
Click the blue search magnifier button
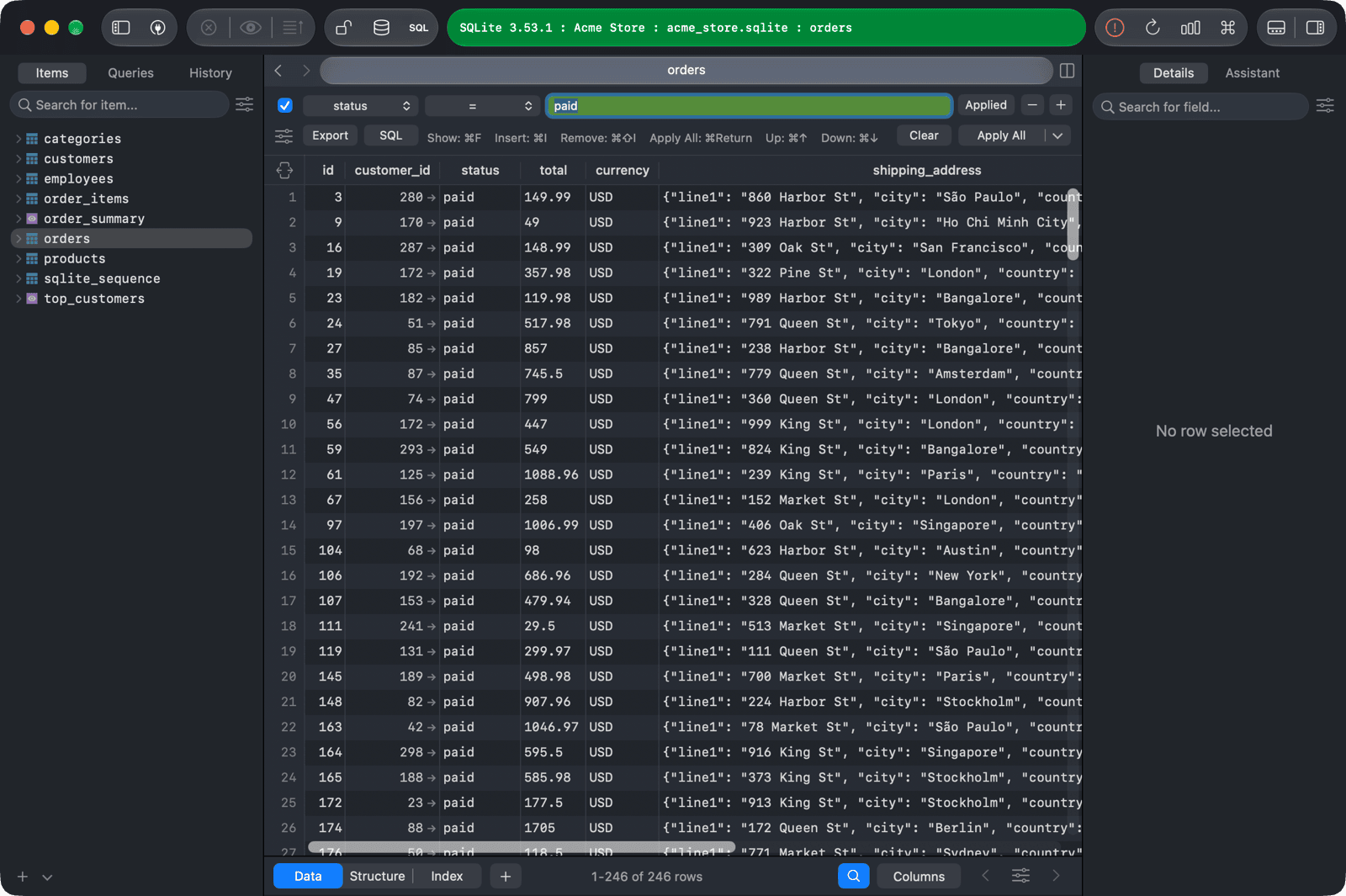(x=853, y=876)
